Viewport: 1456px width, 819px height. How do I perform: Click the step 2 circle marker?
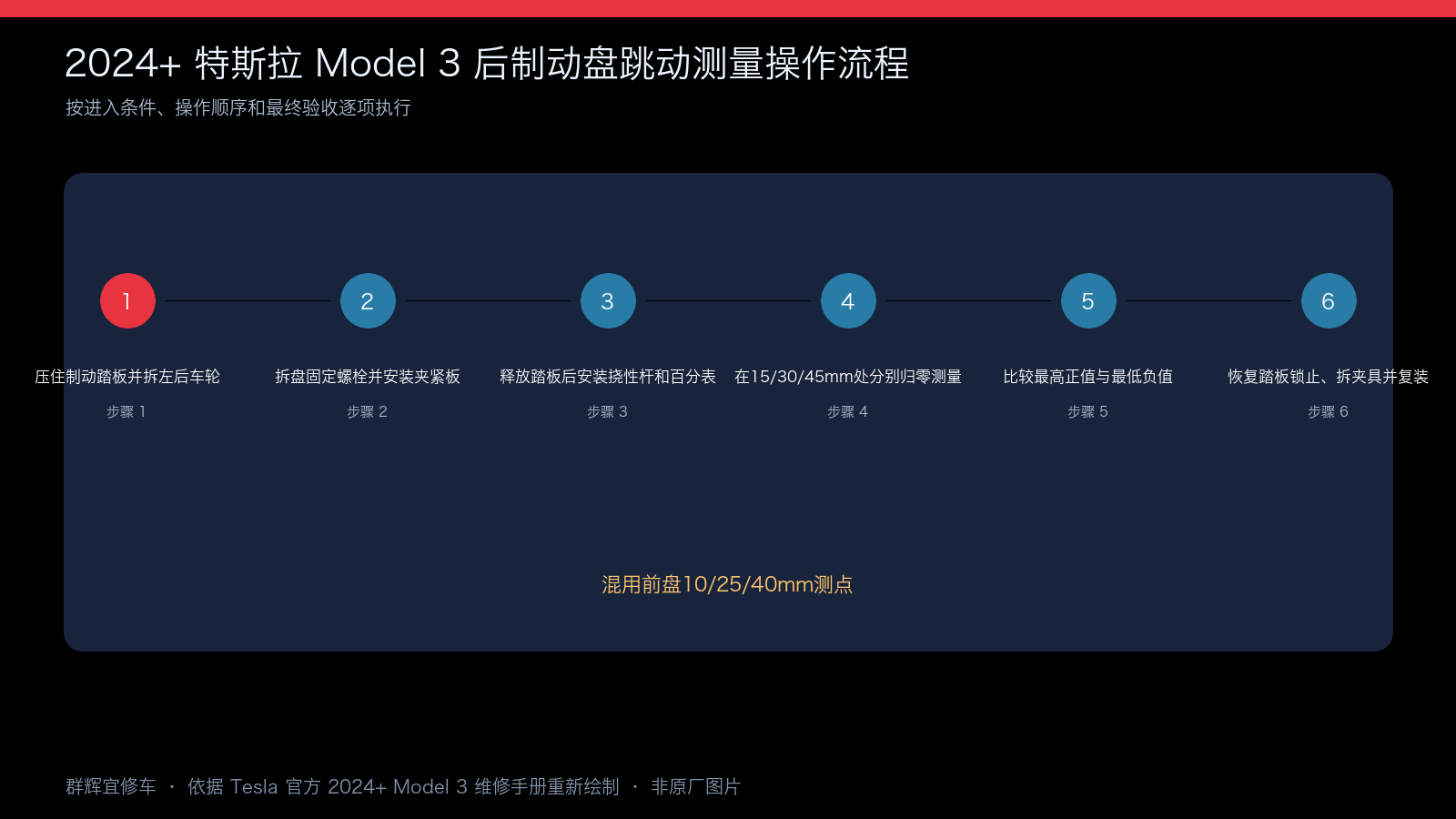pos(368,300)
